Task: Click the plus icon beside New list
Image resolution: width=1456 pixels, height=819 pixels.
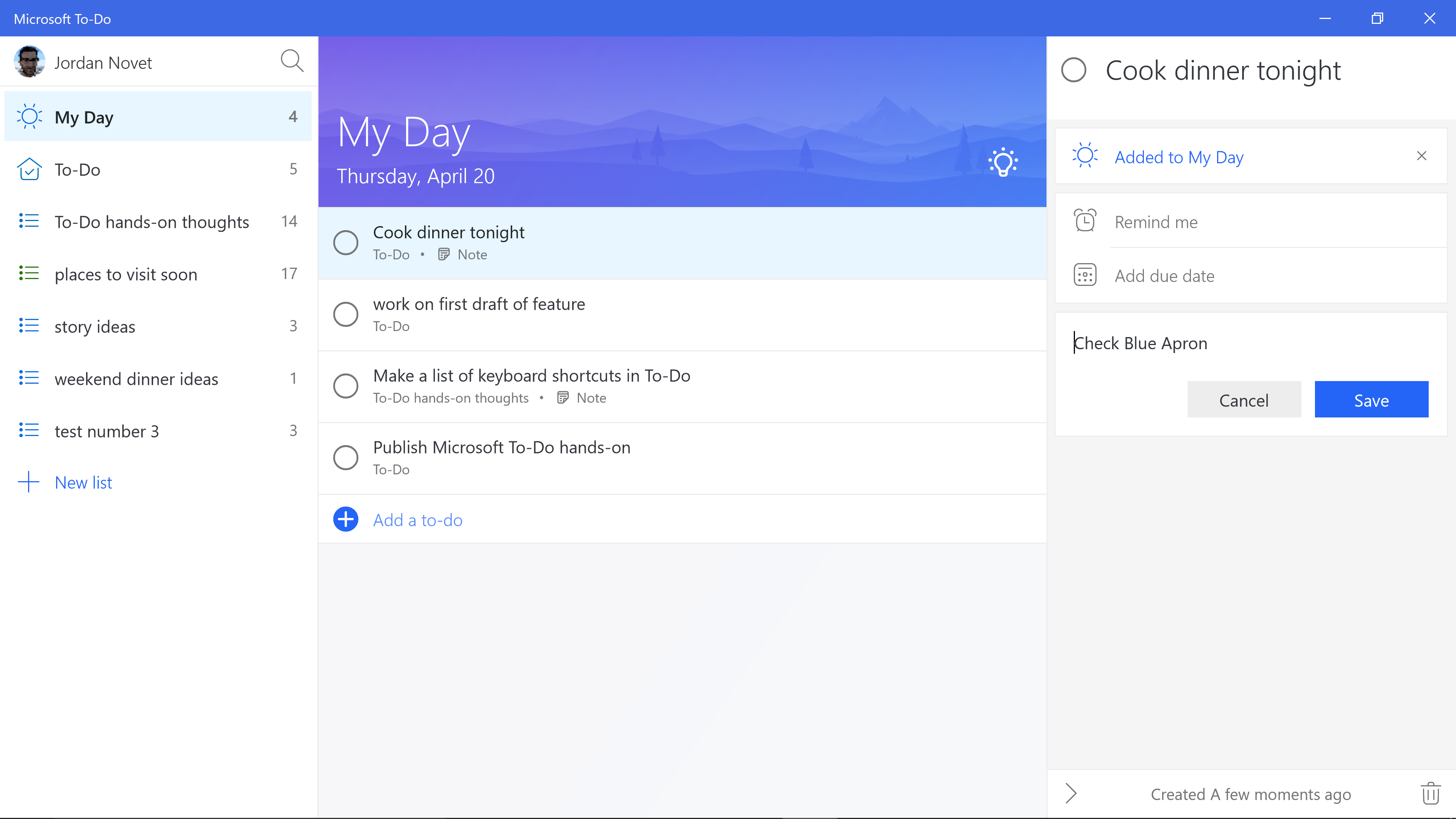Action: point(29,482)
